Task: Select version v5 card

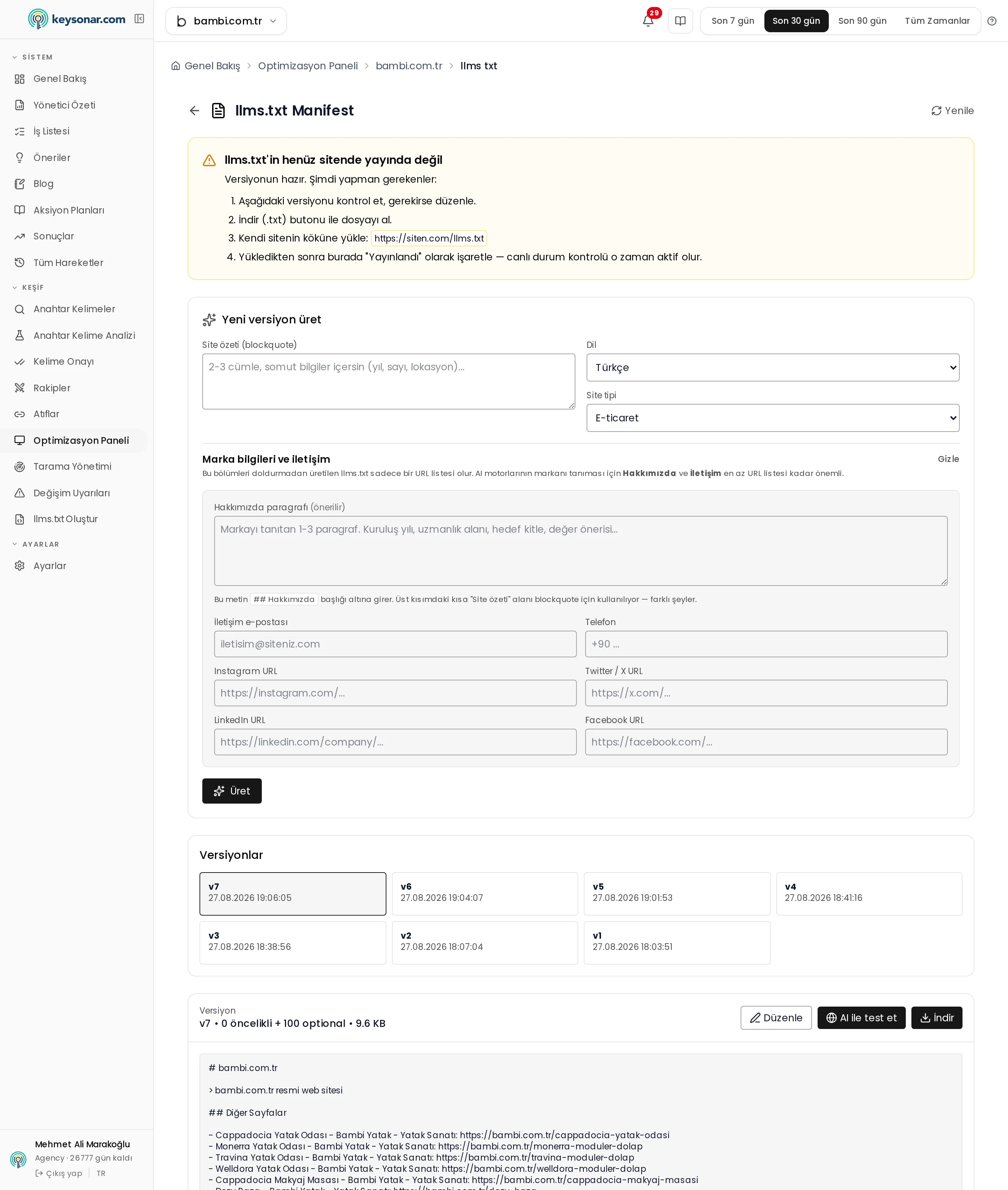Action: click(x=677, y=894)
